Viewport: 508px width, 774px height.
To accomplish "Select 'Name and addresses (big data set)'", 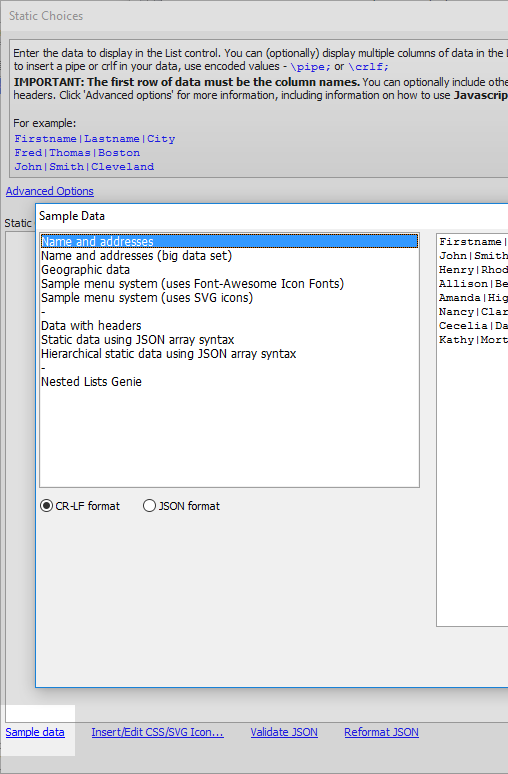I will [x=229, y=256].
